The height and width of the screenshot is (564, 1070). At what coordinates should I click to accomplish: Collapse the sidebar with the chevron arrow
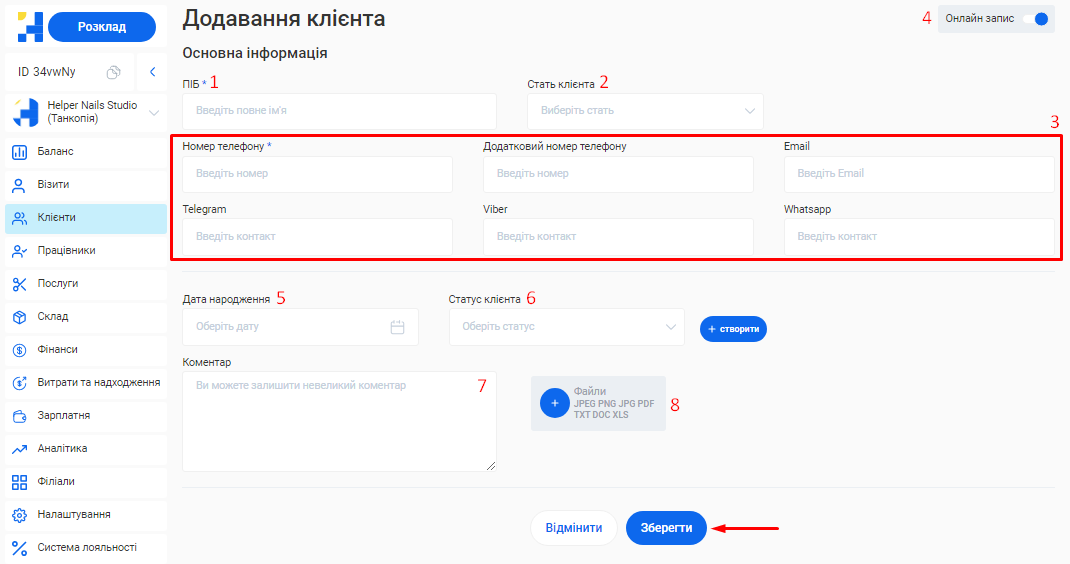(152, 72)
